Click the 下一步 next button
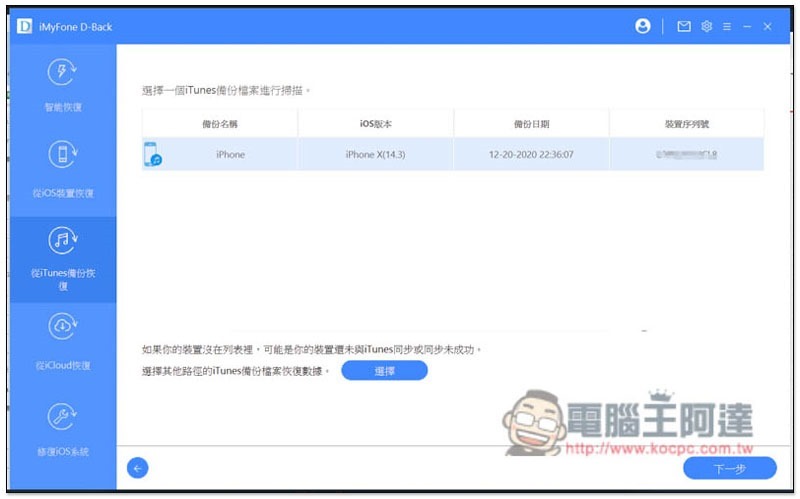800x499 pixels. click(730, 468)
